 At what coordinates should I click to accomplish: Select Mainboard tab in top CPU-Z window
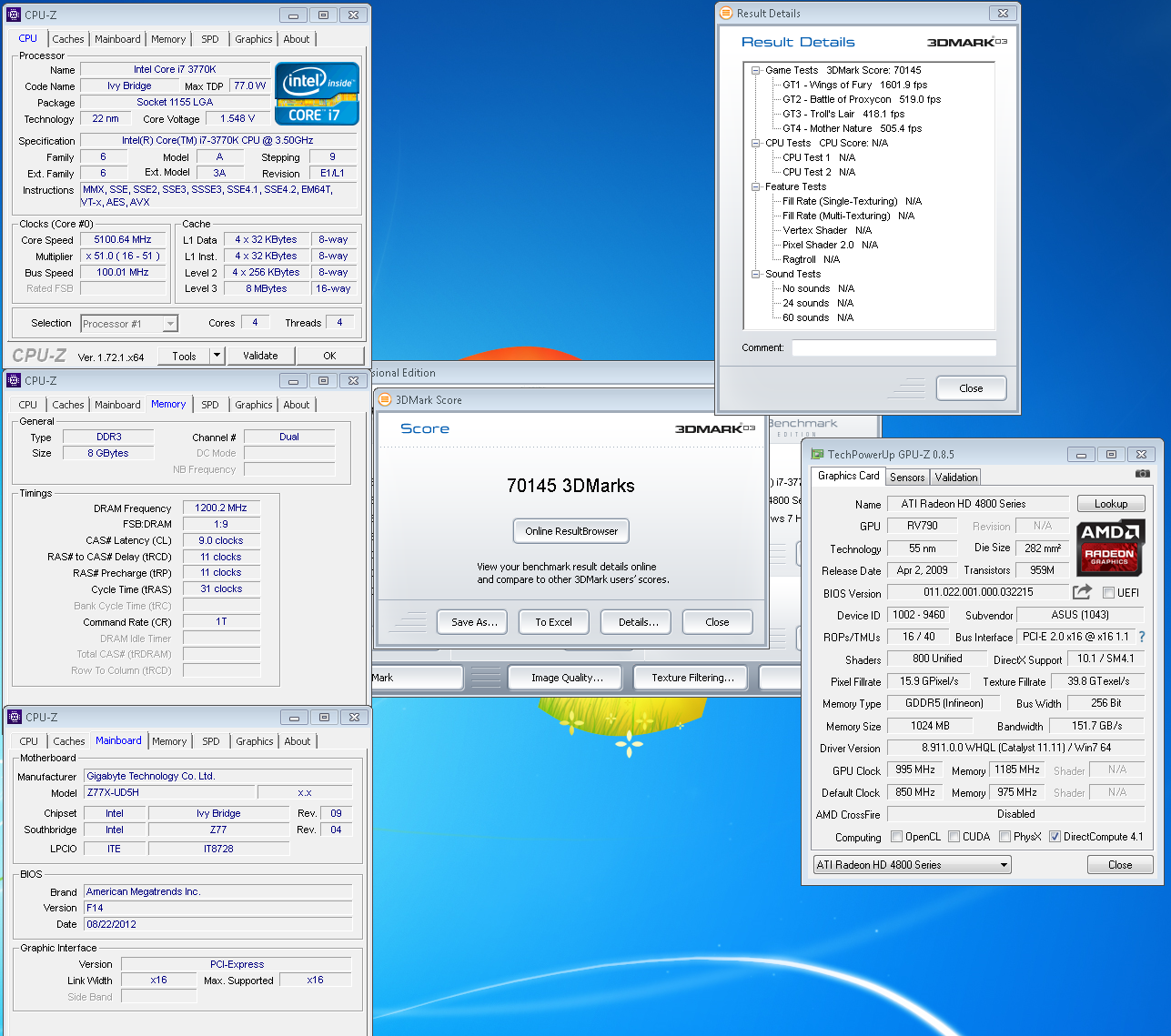[x=117, y=39]
